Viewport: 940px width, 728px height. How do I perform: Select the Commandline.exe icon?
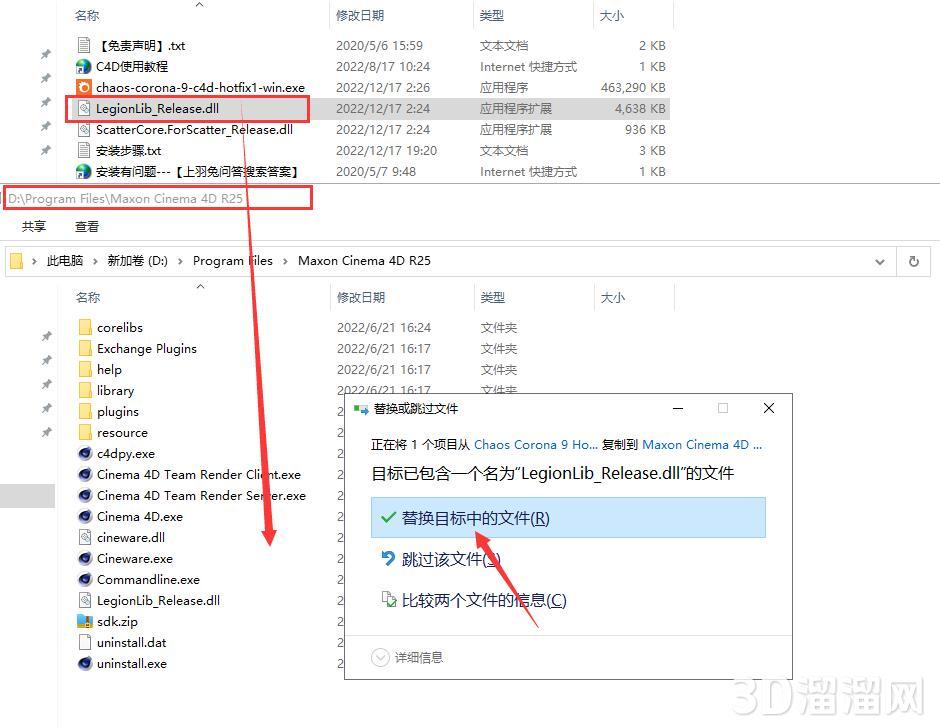tap(85, 580)
